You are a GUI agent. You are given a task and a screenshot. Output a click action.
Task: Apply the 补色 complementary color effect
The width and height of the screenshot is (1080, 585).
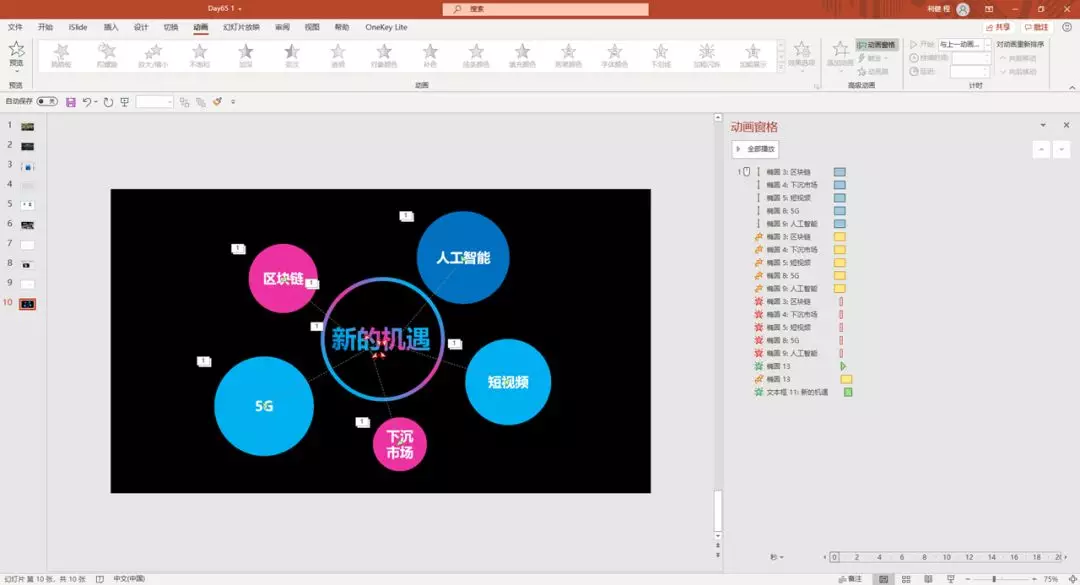pyautogui.click(x=430, y=55)
